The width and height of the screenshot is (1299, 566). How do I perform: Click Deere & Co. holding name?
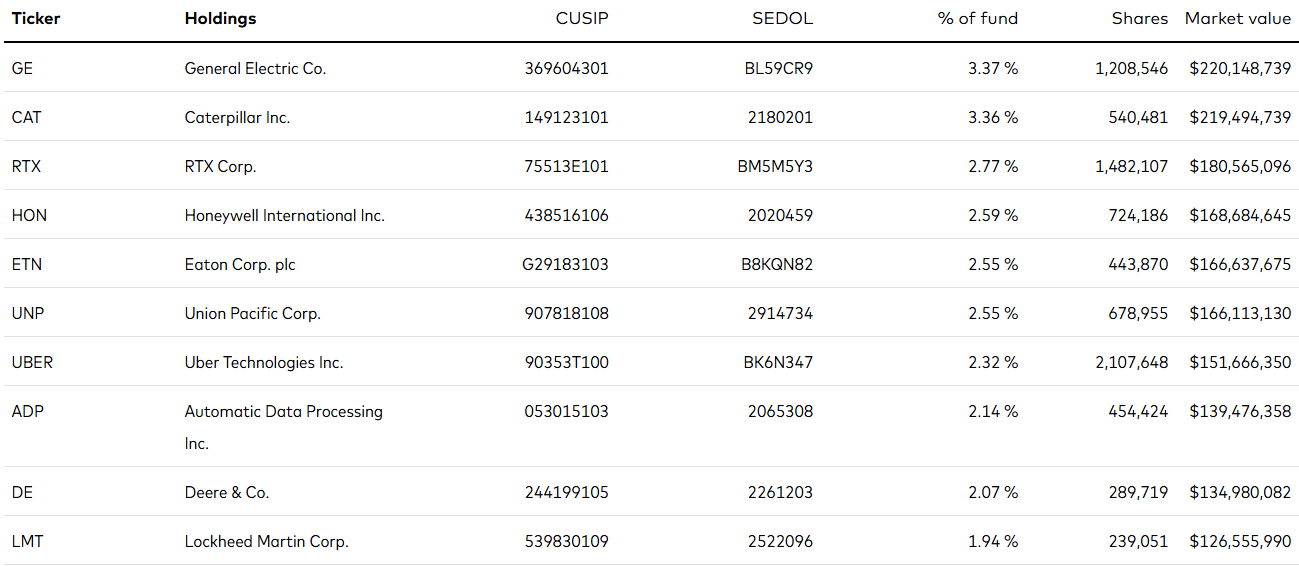(227, 492)
